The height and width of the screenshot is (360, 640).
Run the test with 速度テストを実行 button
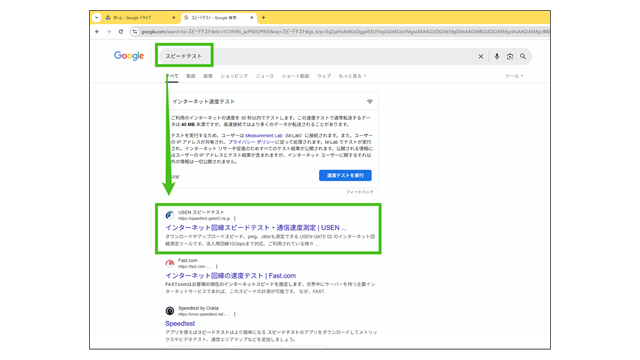click(x=345, y=176)
